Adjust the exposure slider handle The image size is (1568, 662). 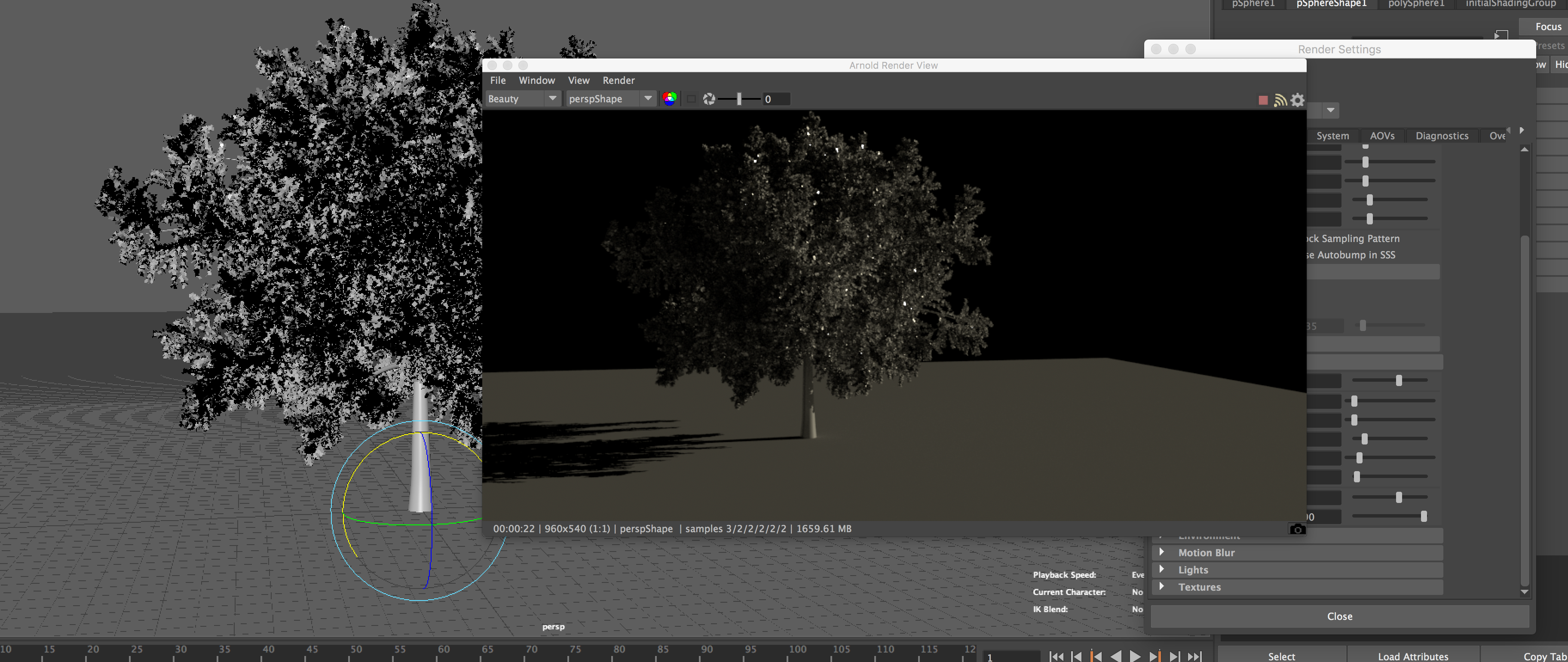click(x=739, y=99)
